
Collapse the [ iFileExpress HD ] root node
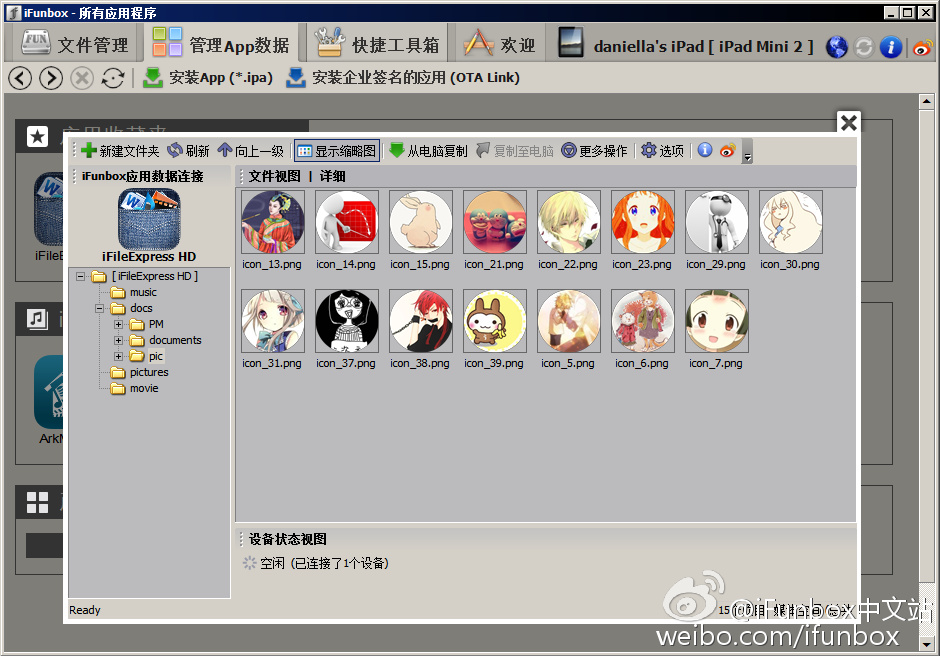(x=80, y=276)
